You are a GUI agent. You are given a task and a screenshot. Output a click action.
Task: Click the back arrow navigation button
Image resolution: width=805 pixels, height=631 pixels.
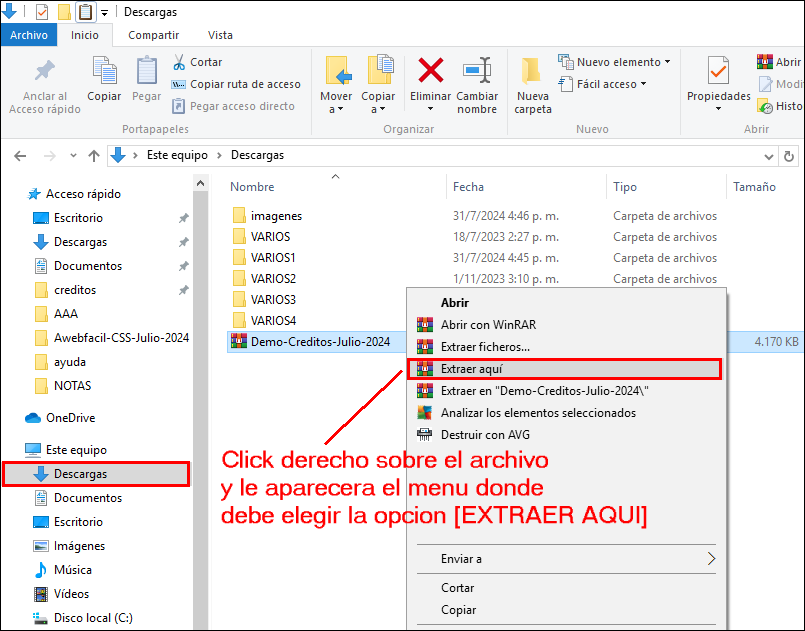coord(20,156)
